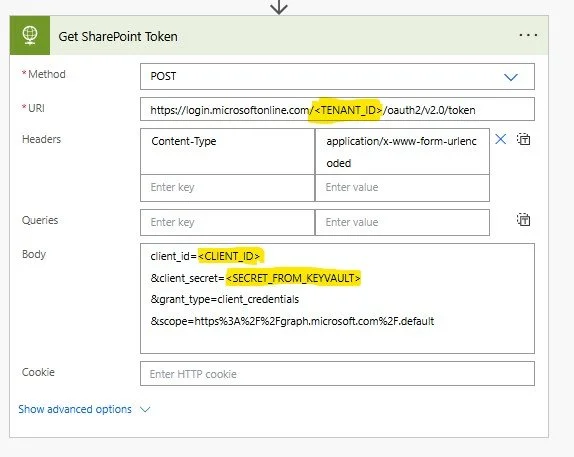This screenshot has height=457, width=574.
Task: Click the URI label
Action: [36, 108]
